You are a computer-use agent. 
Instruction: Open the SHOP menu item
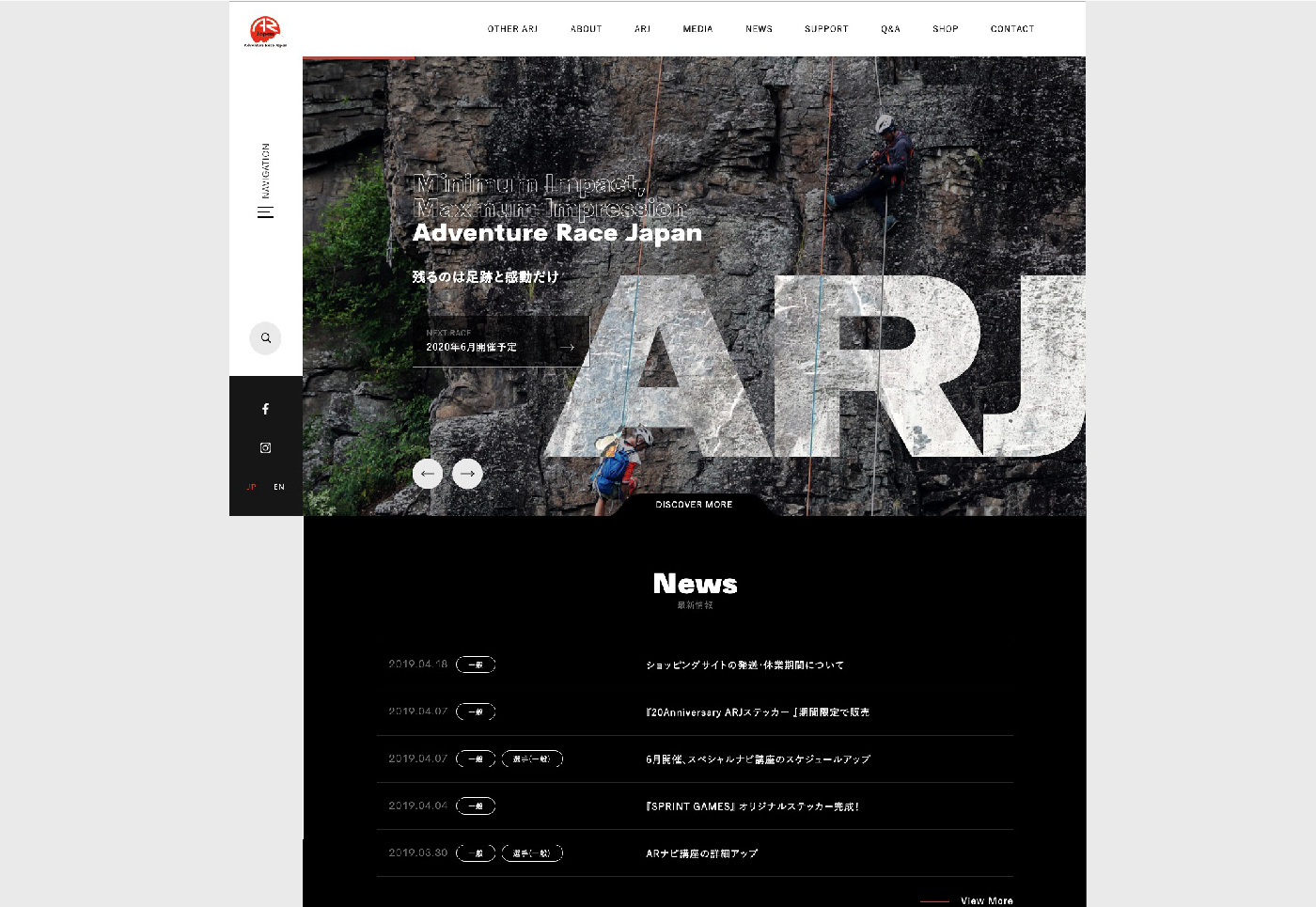coord(946,29)
